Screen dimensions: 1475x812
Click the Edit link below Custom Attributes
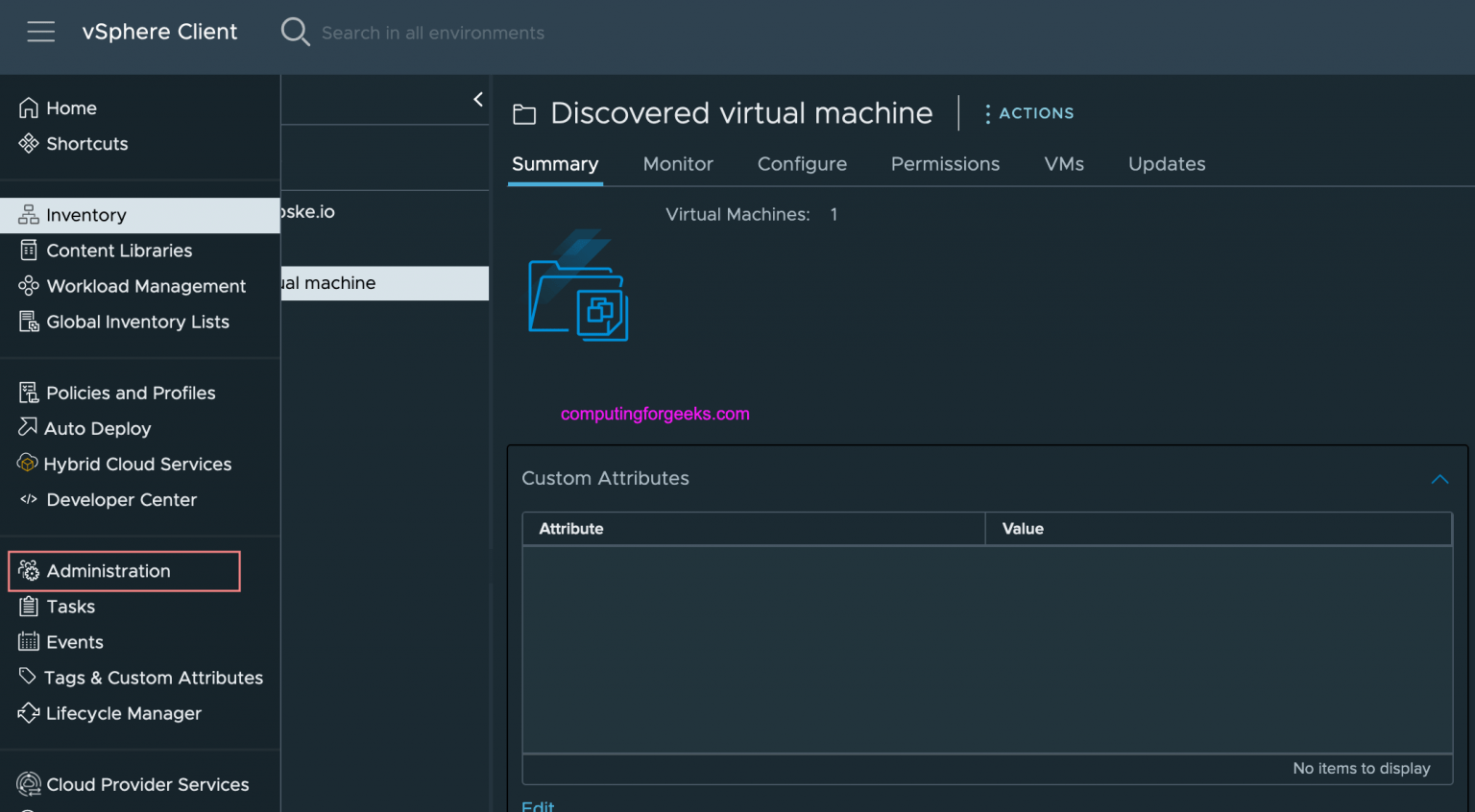(x=537, y=806)
